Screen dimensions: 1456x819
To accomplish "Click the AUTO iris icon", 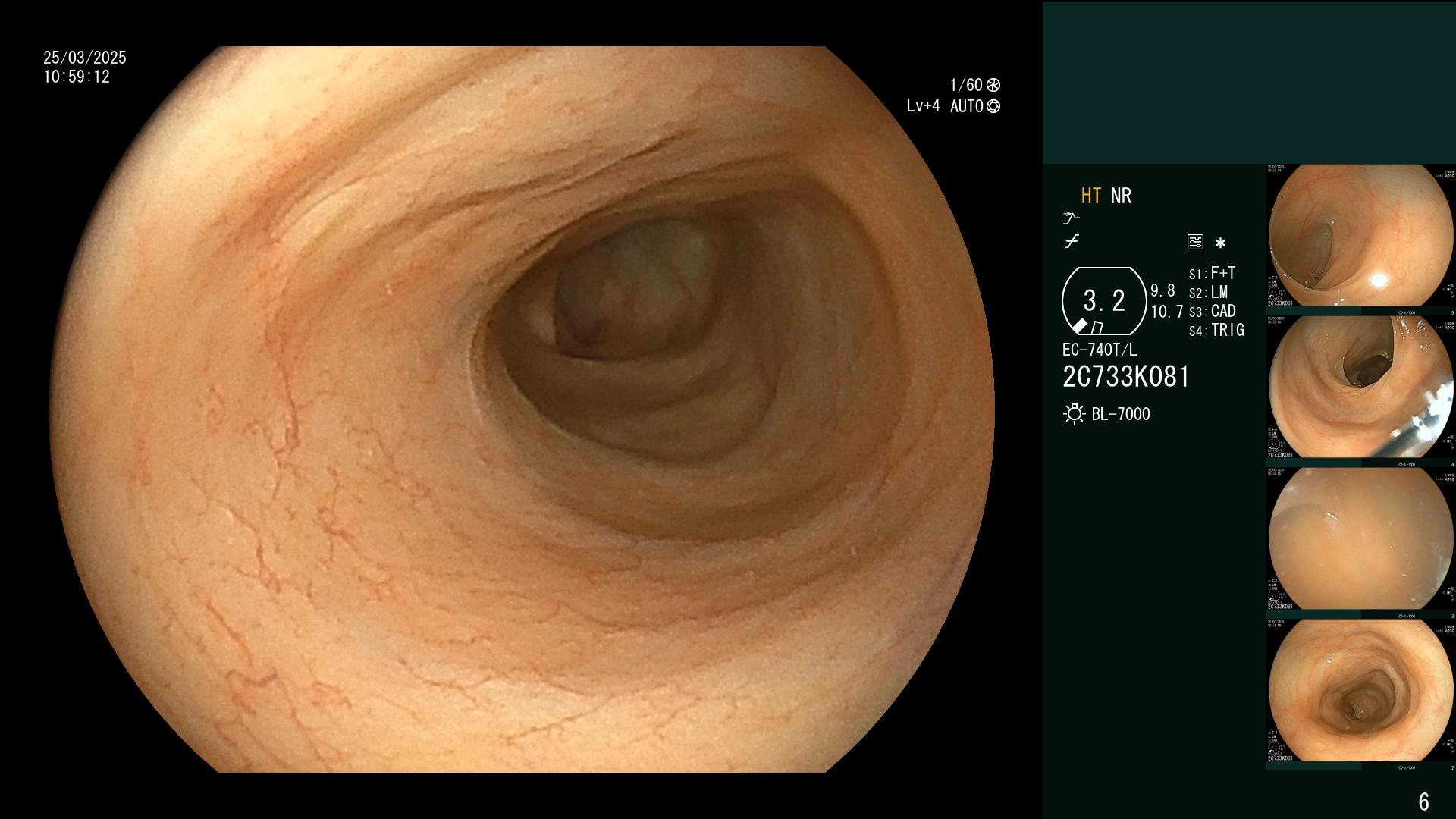I will 993,106.
